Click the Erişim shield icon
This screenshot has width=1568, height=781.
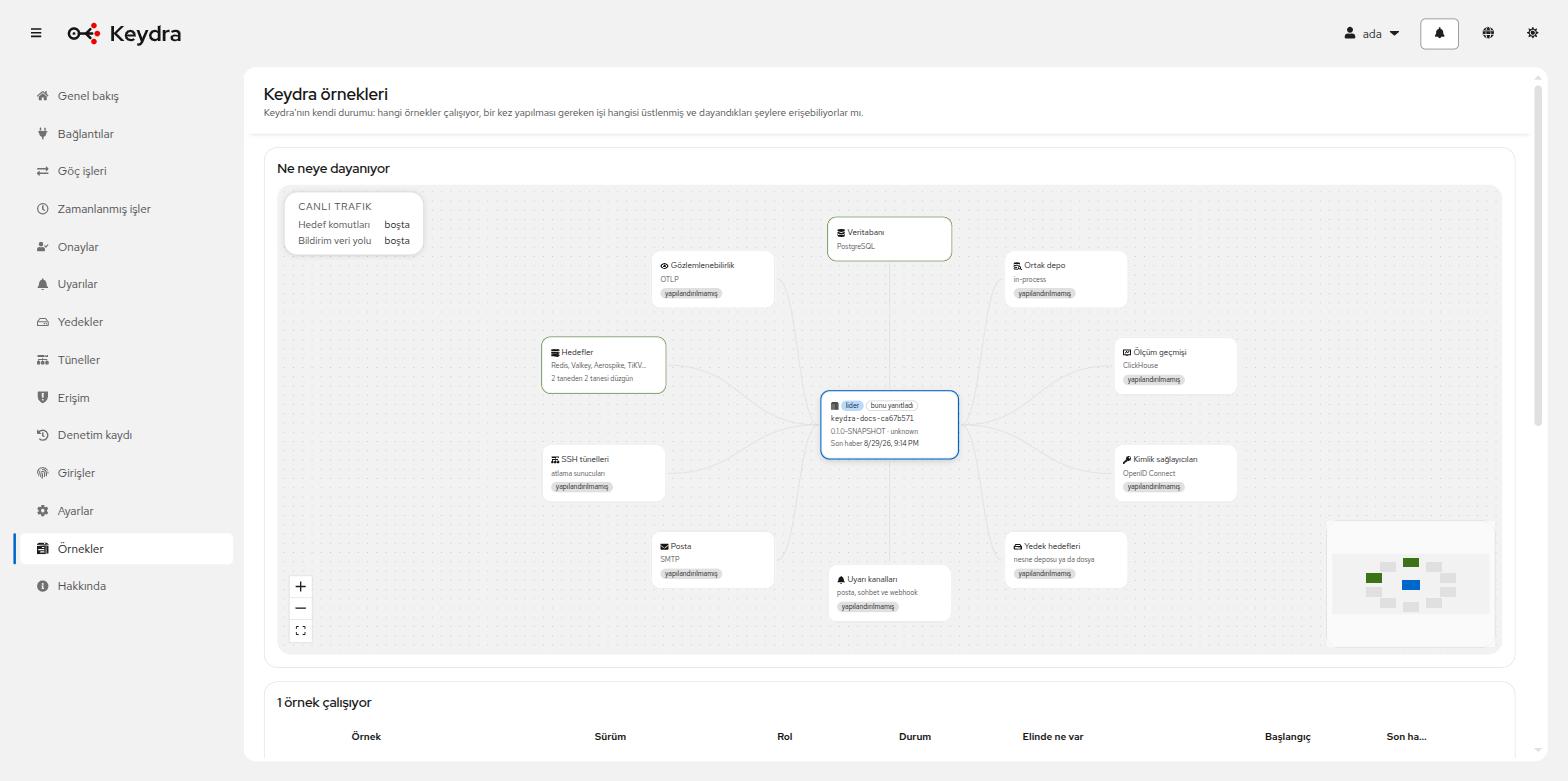[x=42, y=398]
